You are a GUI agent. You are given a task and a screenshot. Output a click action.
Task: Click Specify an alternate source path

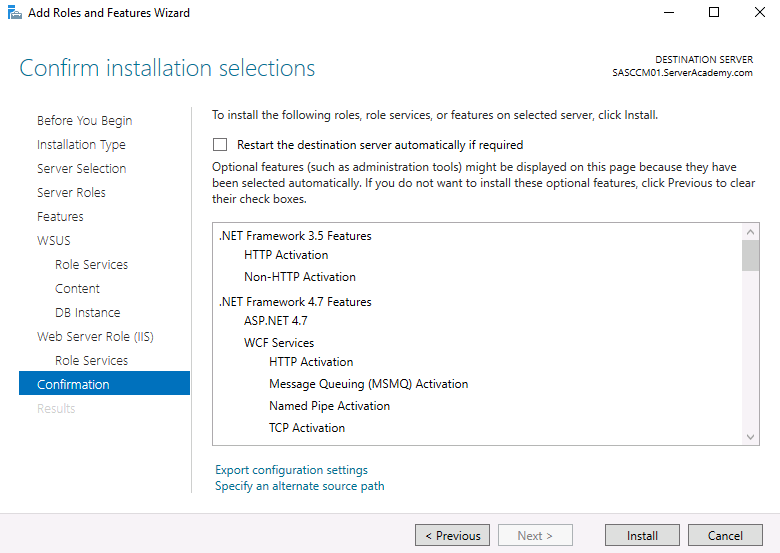coord(299,486)
